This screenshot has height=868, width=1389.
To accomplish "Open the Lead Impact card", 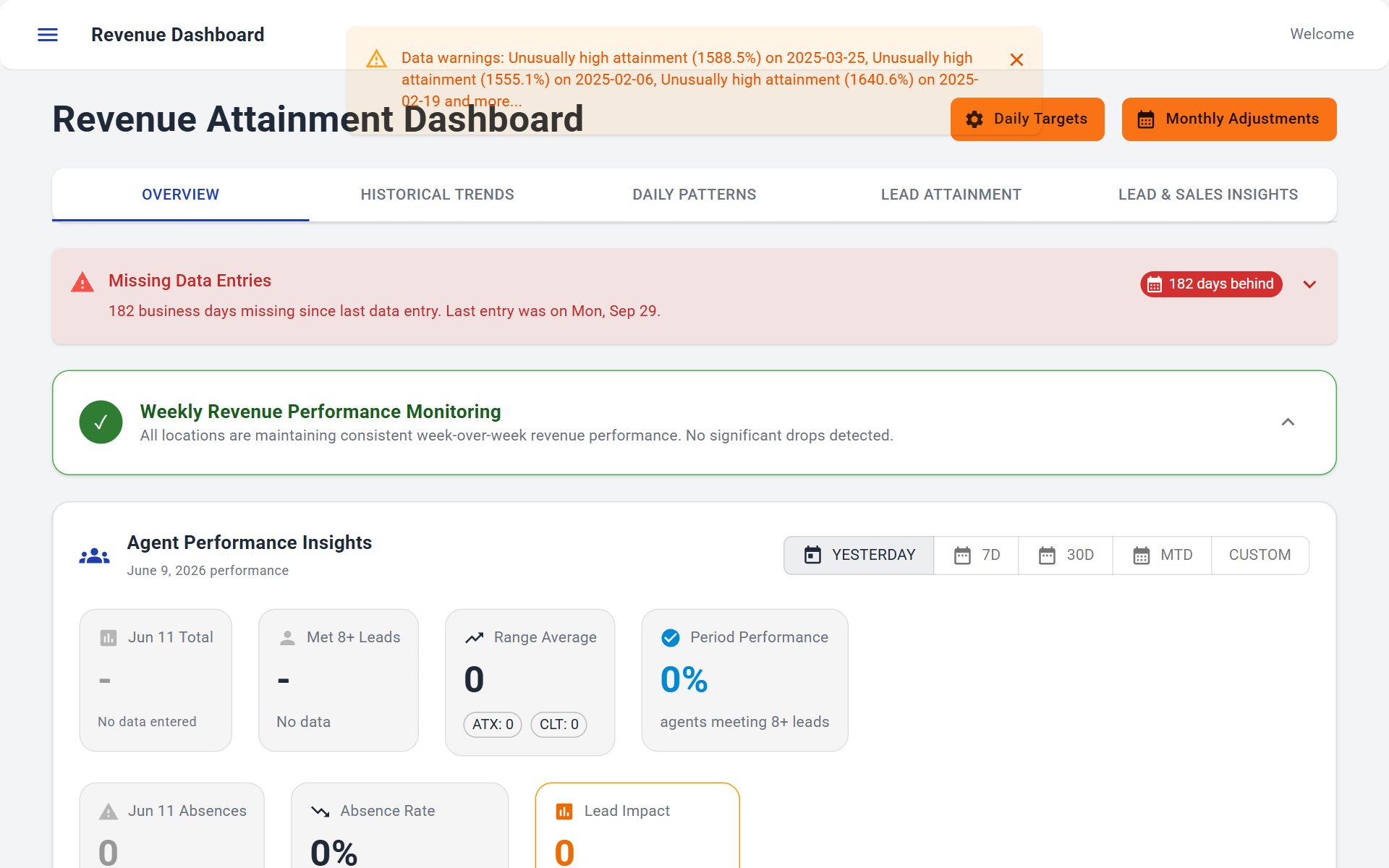I will [637, 825].
